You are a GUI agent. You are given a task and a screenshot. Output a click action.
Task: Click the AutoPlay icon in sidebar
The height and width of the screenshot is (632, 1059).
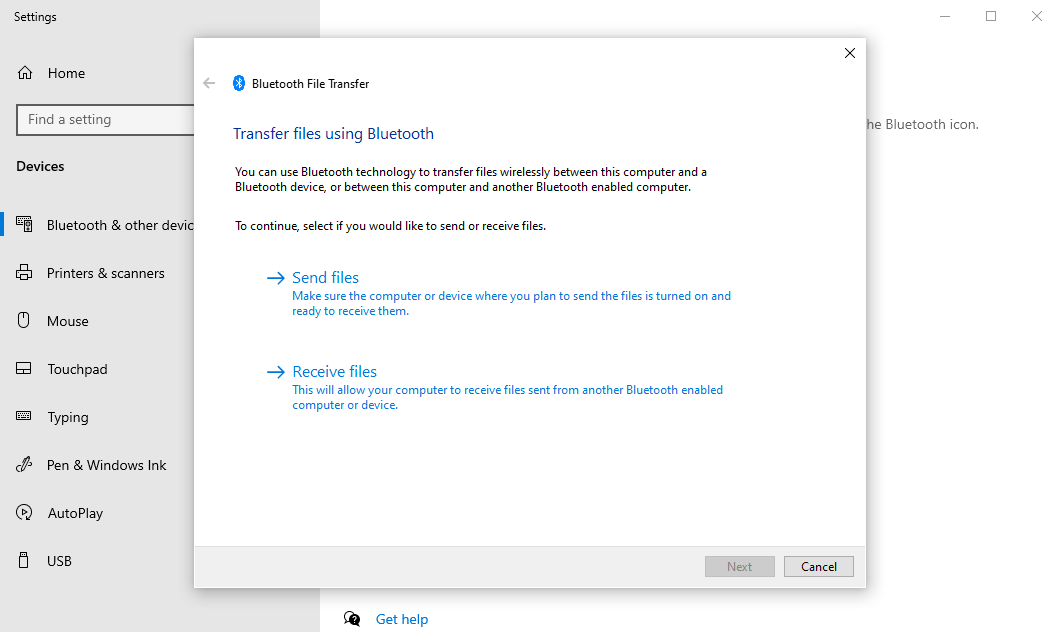pos(24,512)
